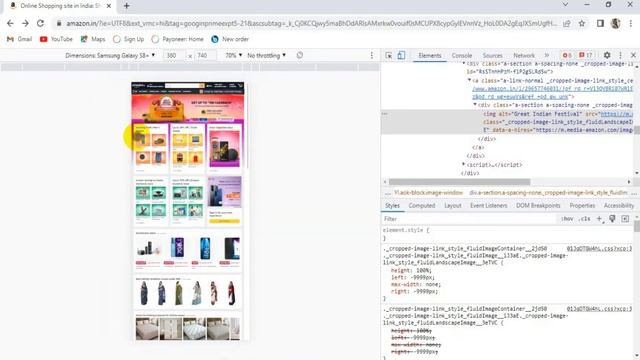This screenshot has width=640, height=360.
Task: Switch to the Console tab
Action: [462, 56]
